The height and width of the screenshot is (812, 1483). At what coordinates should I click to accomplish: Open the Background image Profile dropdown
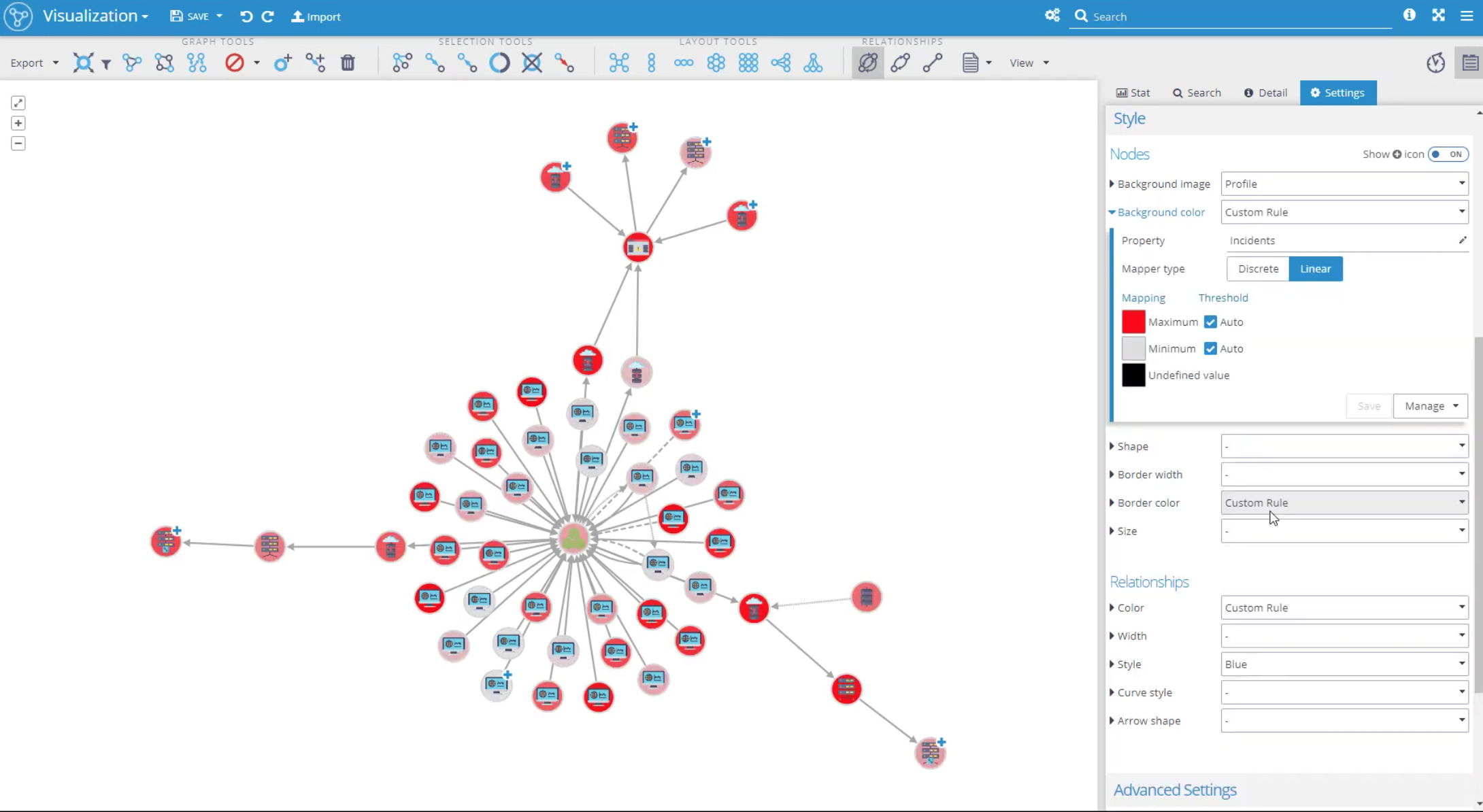point(1344,184)
